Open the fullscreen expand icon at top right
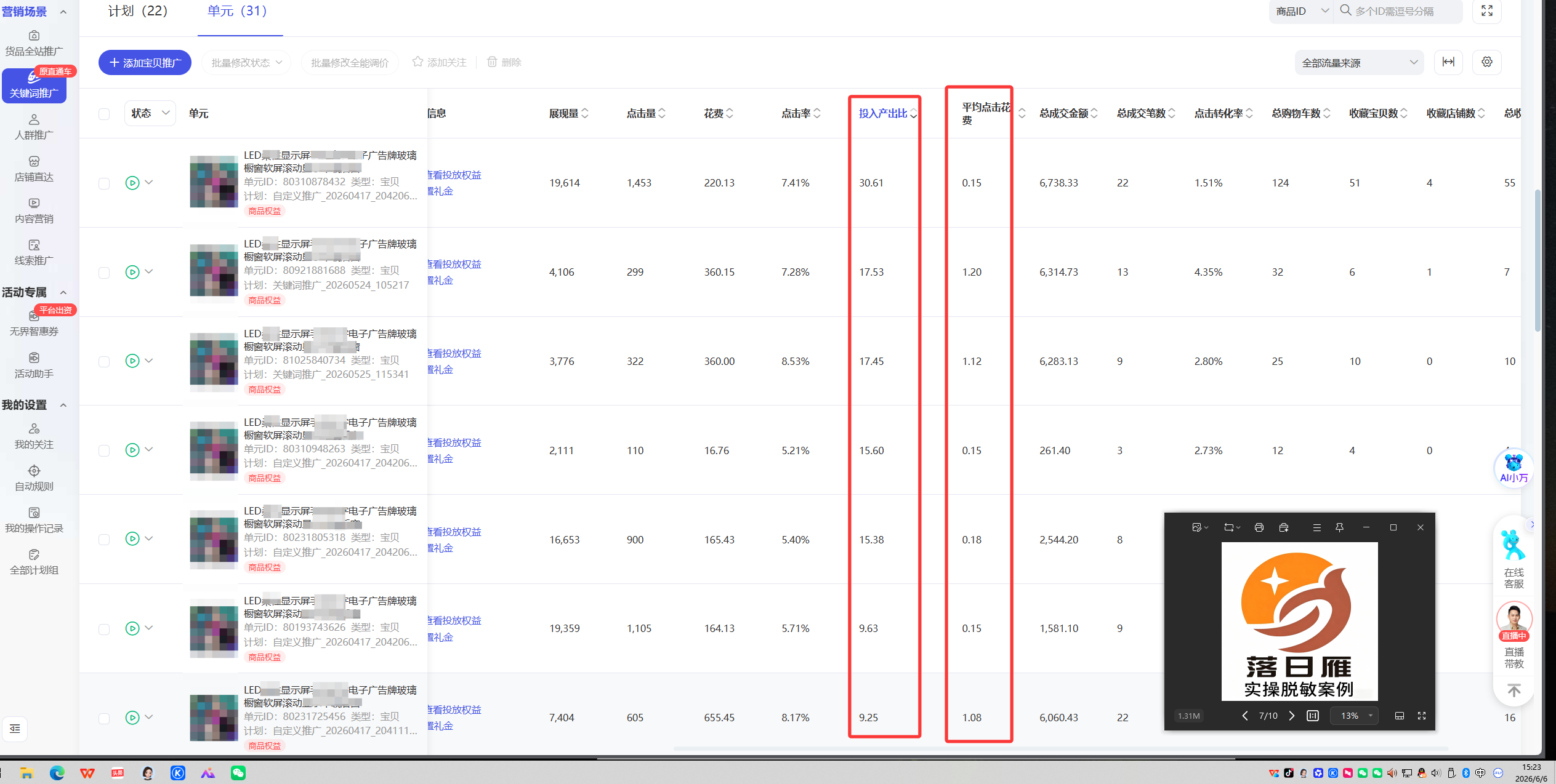Image resolution: width=1556 pixels, height=784 pixels. tap(1486, 11)
